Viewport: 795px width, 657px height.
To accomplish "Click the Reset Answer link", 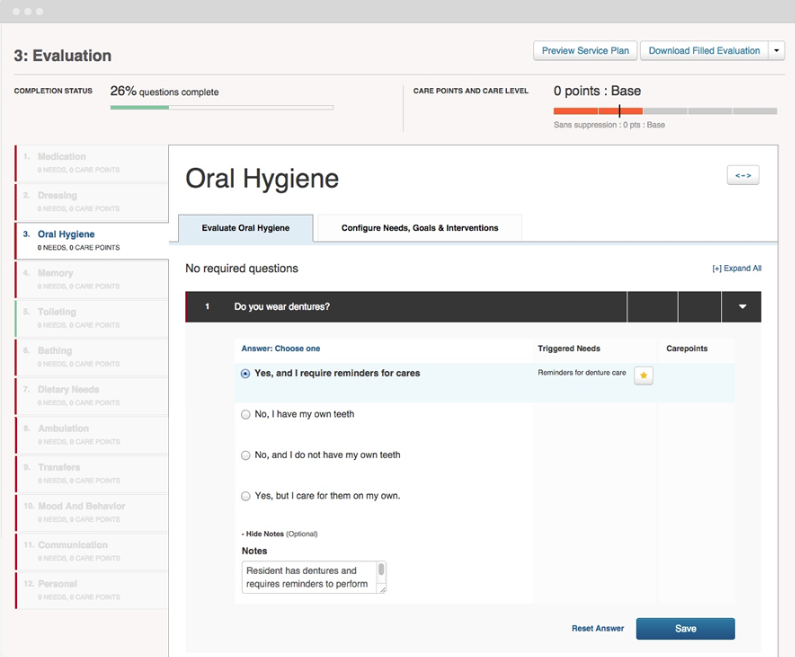I will click(x=598, y=629).
